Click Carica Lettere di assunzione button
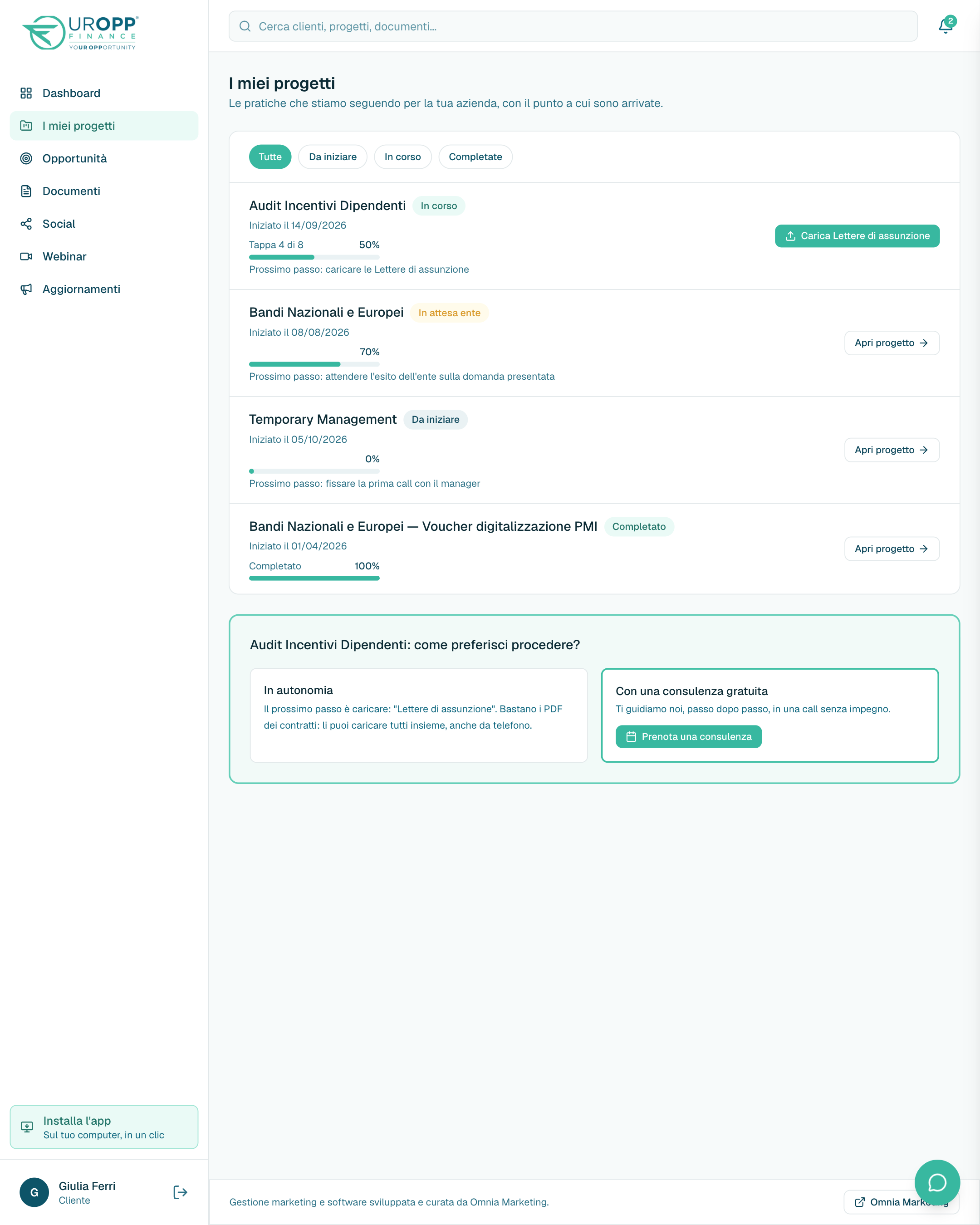 coord(857,236)
